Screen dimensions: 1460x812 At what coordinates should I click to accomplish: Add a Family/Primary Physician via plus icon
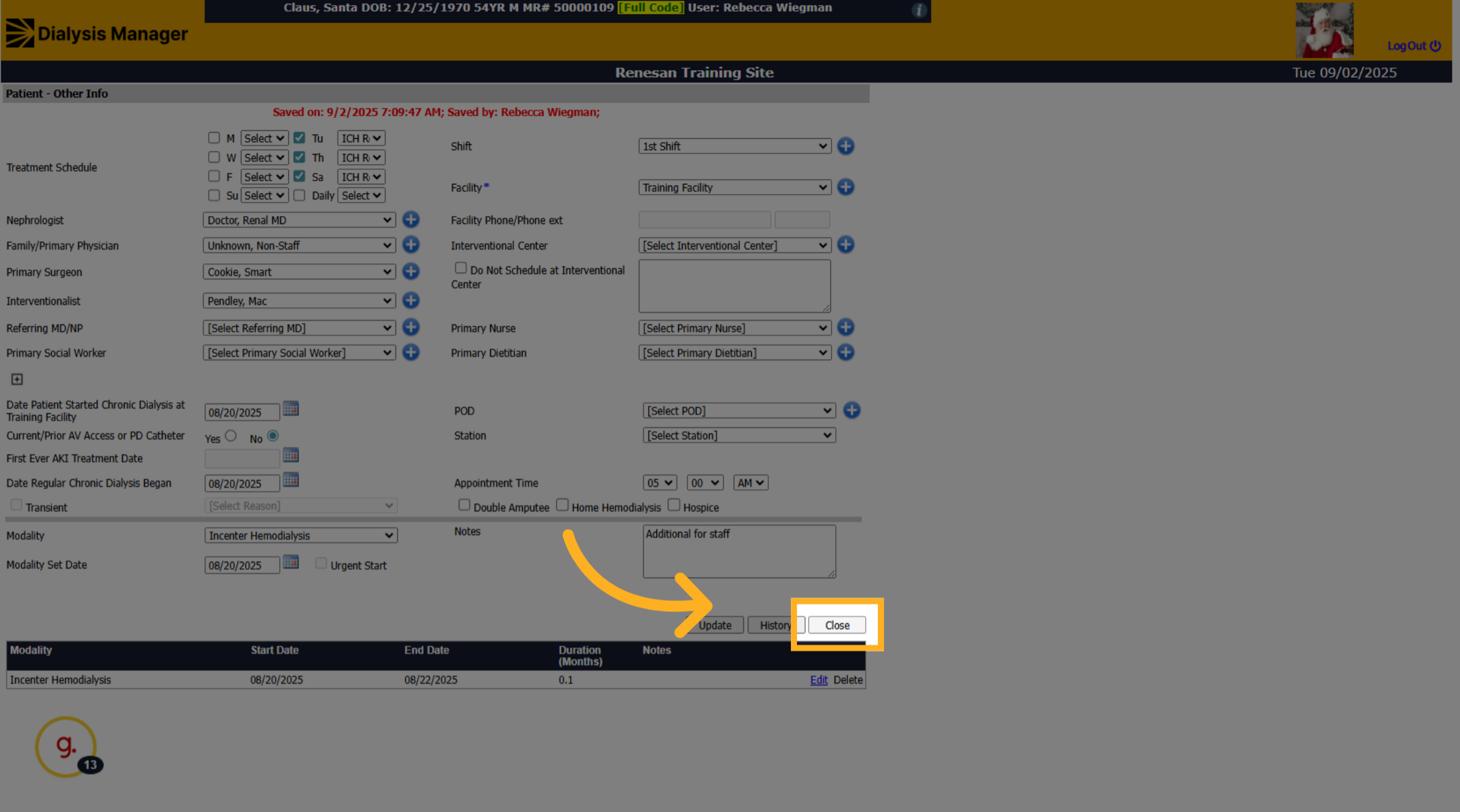point(411,245)
